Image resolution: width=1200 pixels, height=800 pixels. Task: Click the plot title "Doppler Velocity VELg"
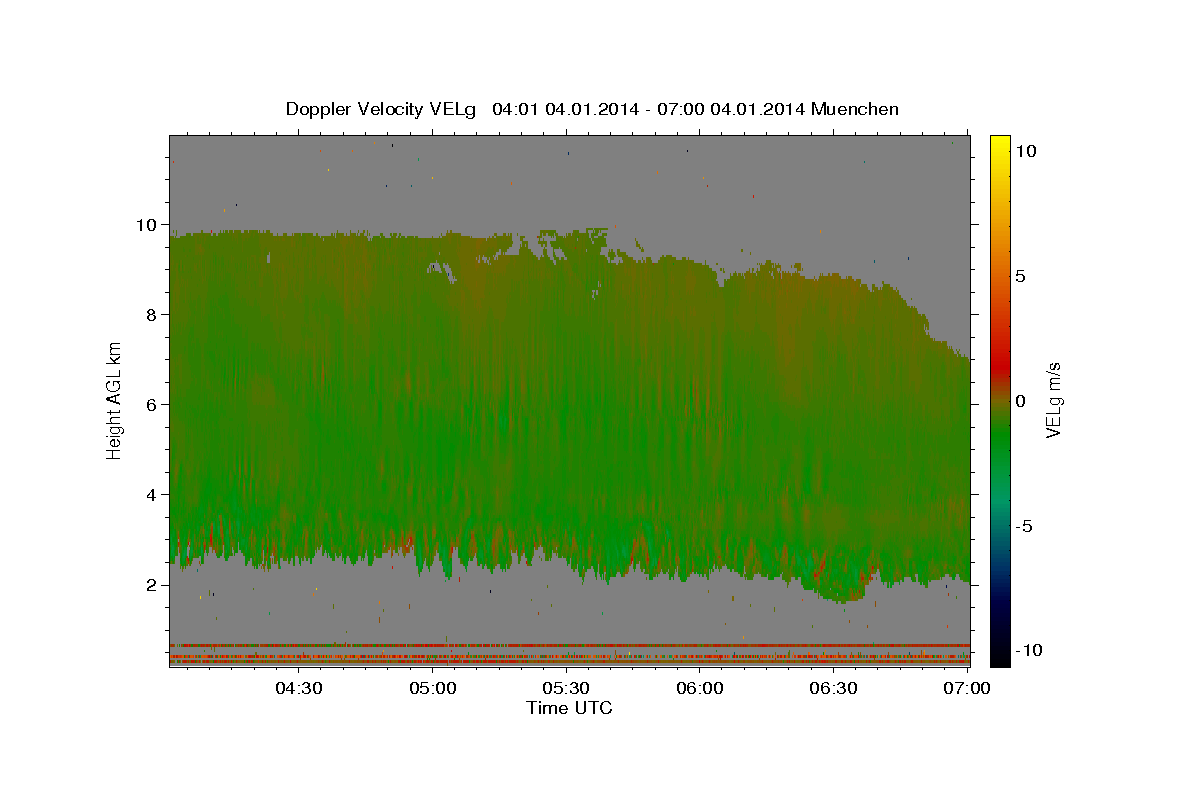[x=383, y=109]
